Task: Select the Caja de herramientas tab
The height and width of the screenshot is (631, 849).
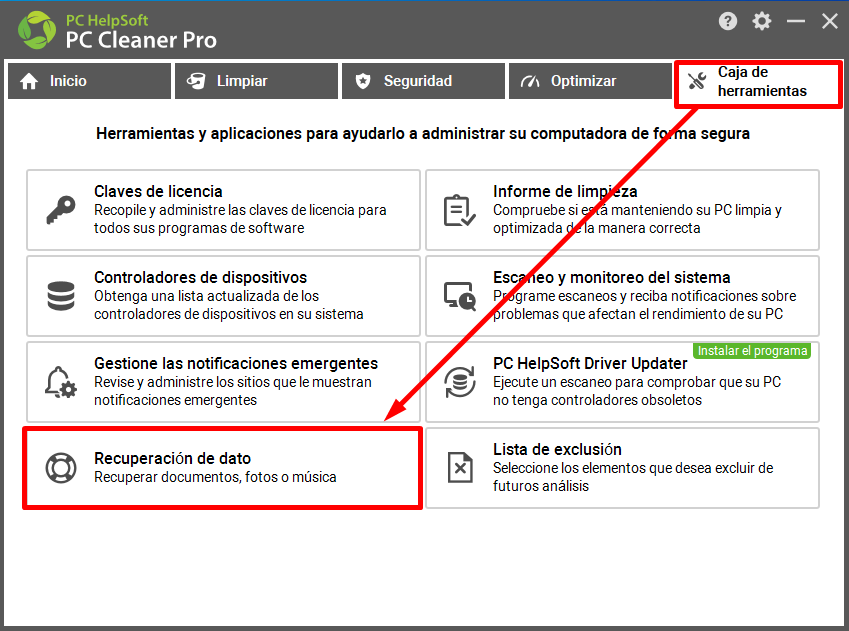Action: (758, 84)
